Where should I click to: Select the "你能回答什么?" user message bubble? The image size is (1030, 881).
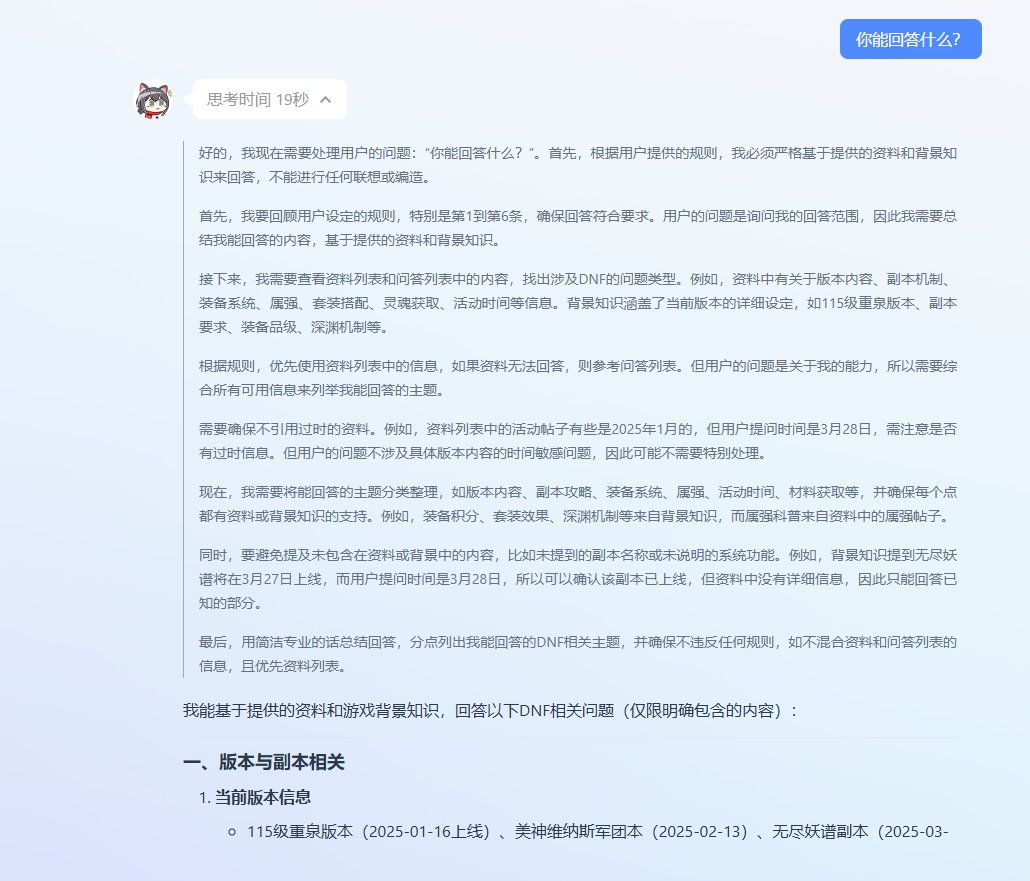coord(910,39)
